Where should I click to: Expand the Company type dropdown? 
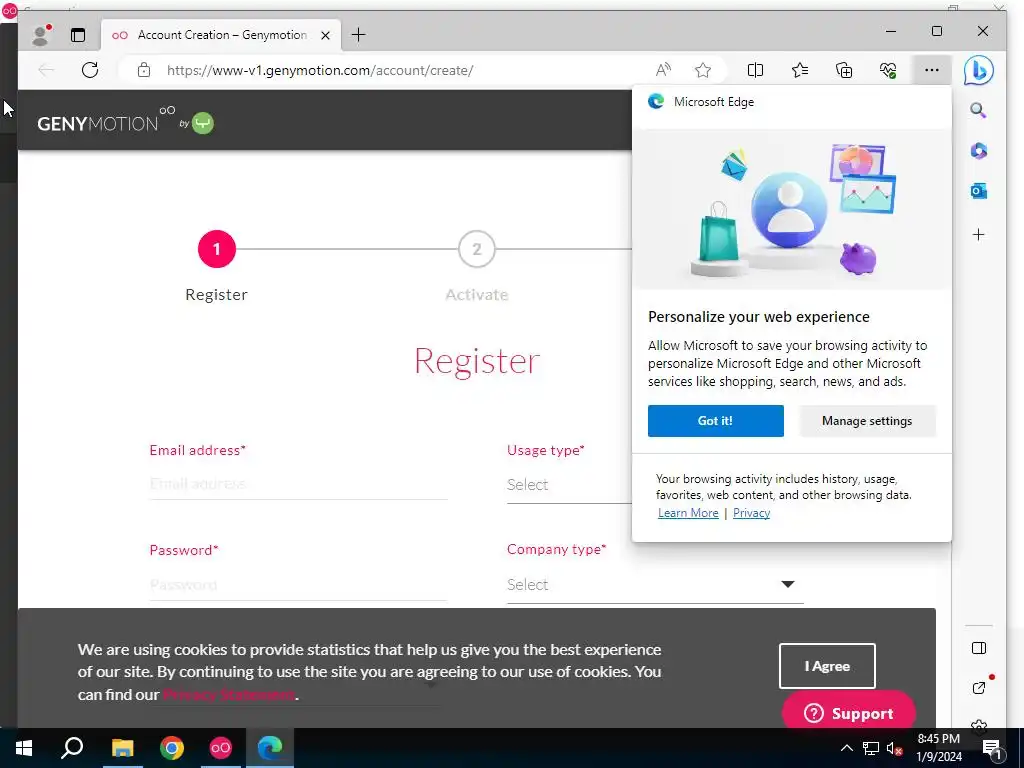point(655,584)
